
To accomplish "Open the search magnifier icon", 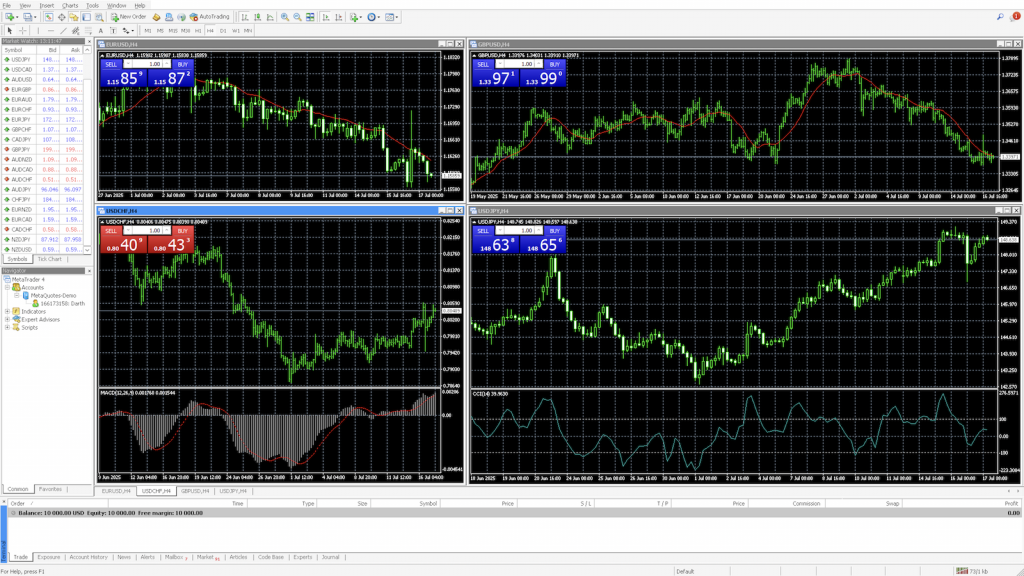I will [1000, 17].
